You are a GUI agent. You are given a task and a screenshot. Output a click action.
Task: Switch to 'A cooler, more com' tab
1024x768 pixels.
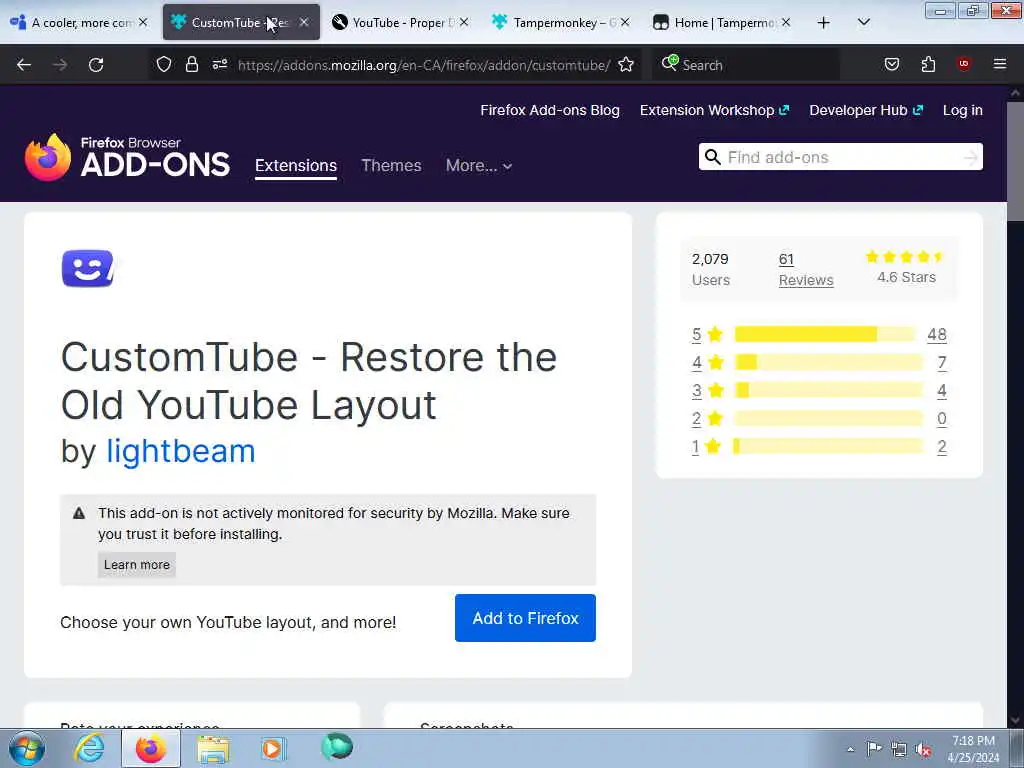[82, 23]
